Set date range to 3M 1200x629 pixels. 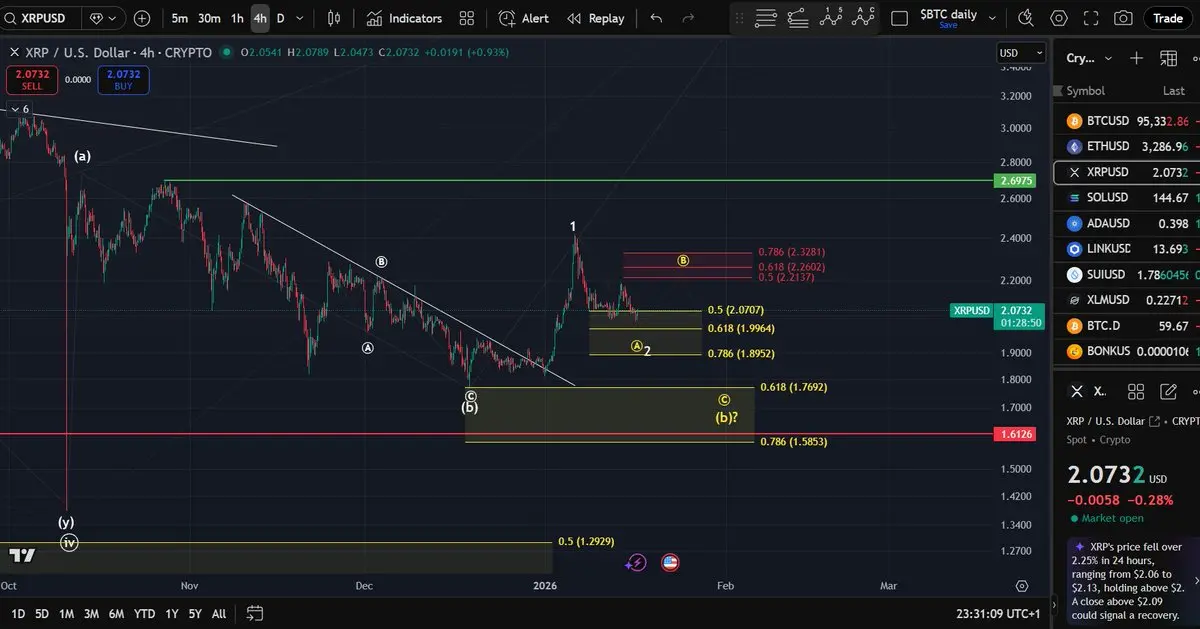(x=91, y=613)
